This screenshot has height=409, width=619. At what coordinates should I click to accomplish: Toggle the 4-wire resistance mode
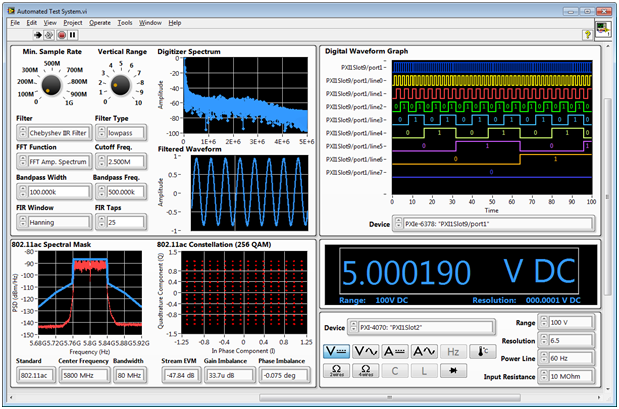[x=367, y=371]
